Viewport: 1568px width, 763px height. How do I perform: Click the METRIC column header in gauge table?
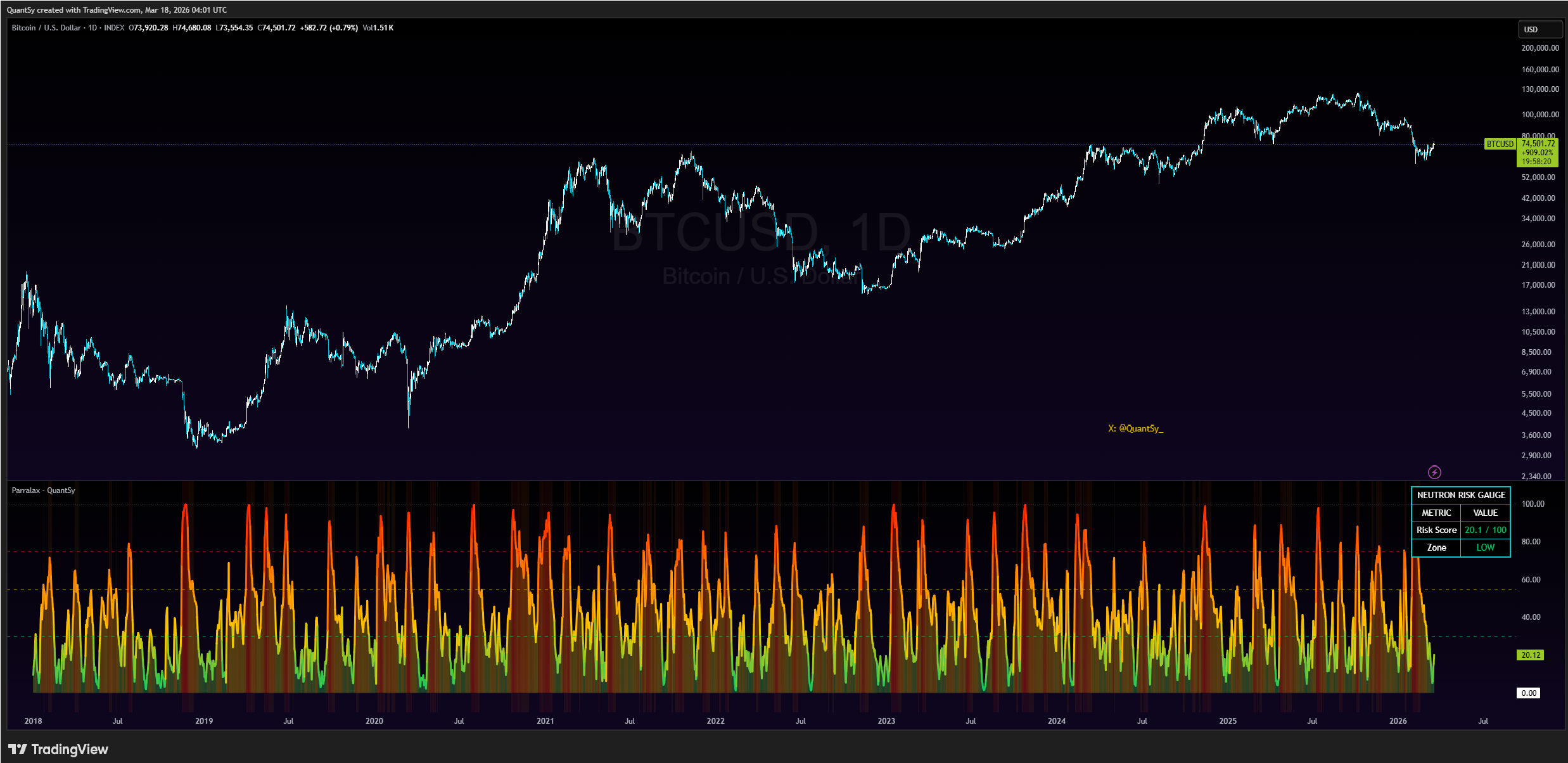1436,513
